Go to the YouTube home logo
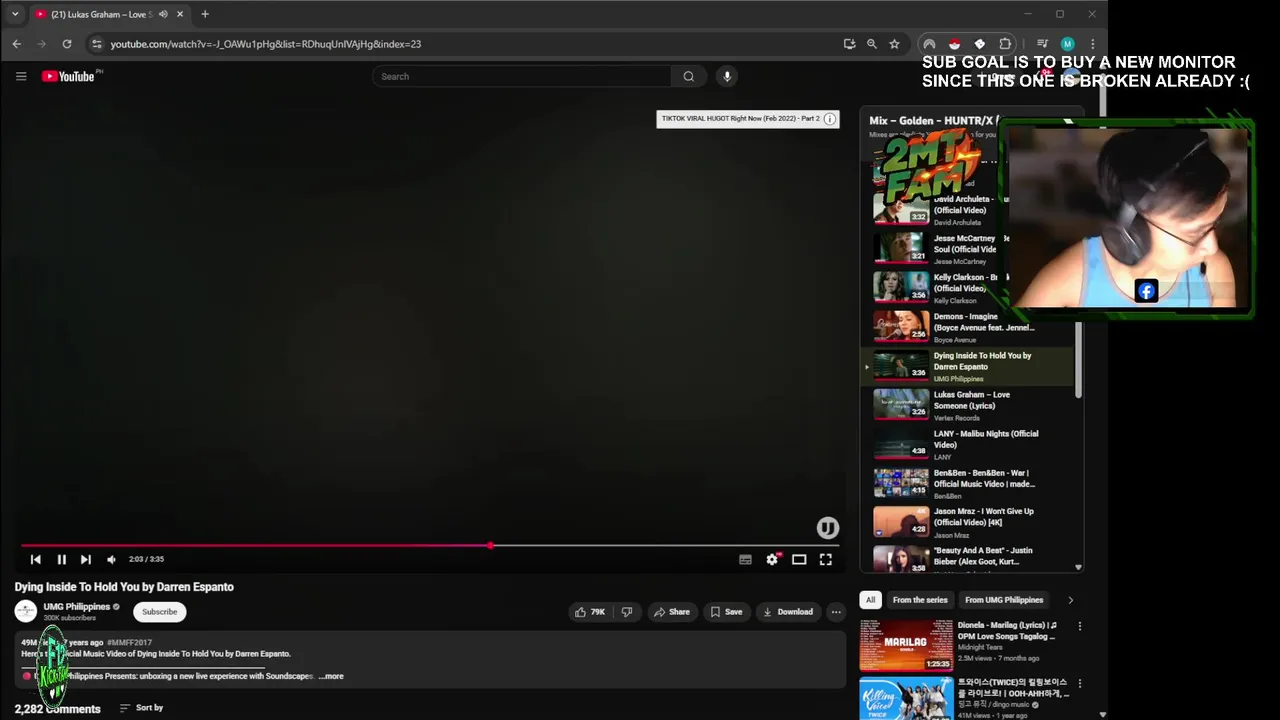This screenshot has width=1280, height=720. point(68,76)
